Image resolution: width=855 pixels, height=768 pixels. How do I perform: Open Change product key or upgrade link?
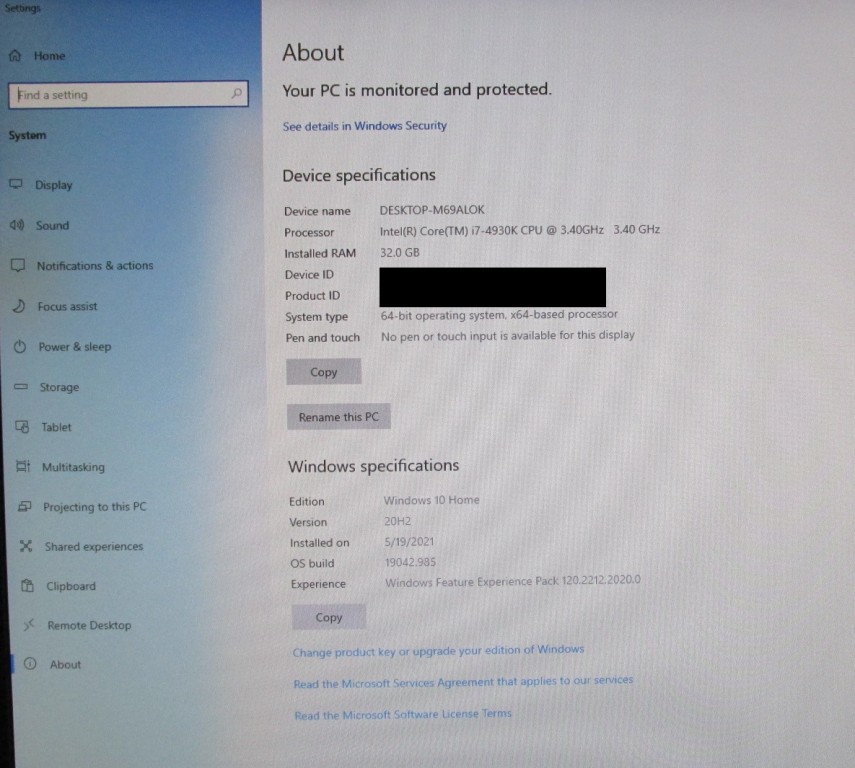pos(438,651)
